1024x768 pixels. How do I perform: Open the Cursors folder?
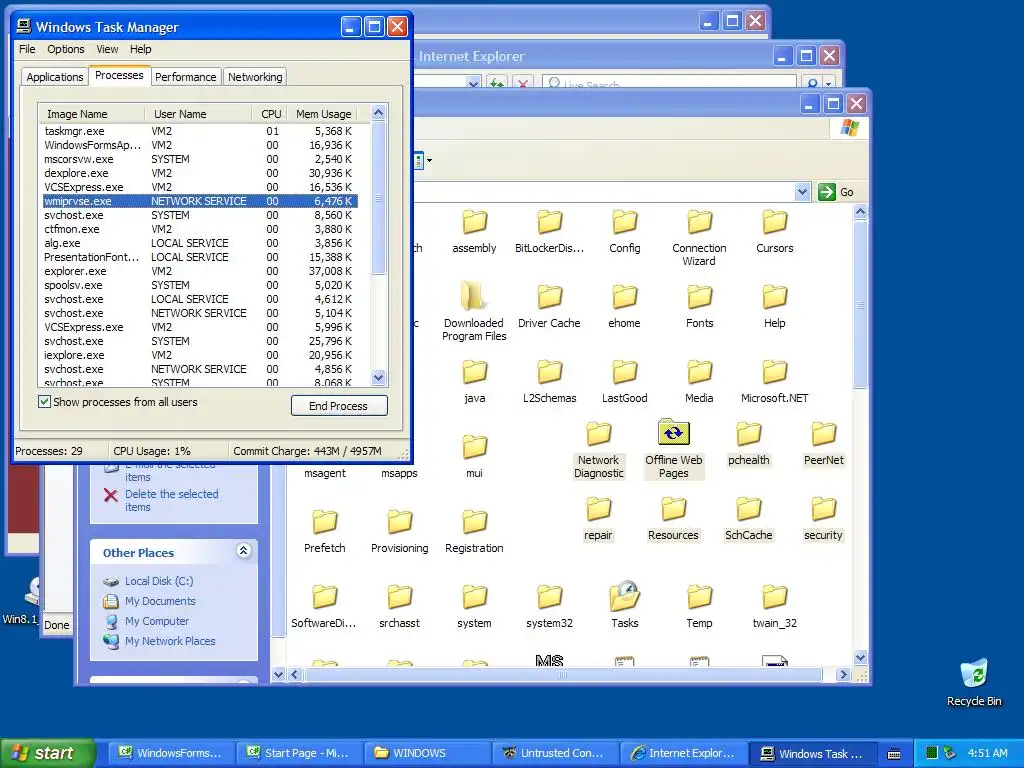(x=775, y=231)
